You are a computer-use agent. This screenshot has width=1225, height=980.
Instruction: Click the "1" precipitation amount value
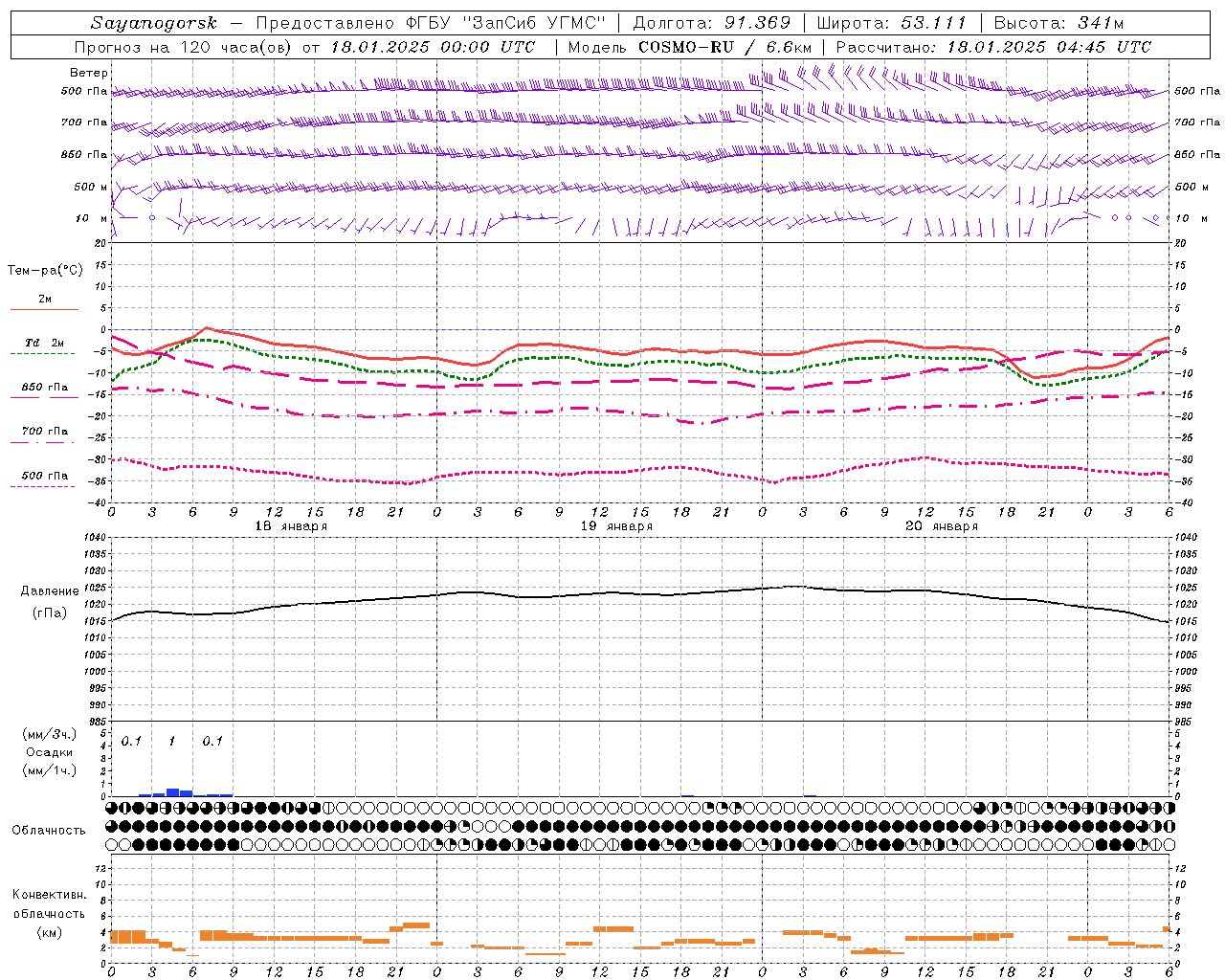(171, 742)
